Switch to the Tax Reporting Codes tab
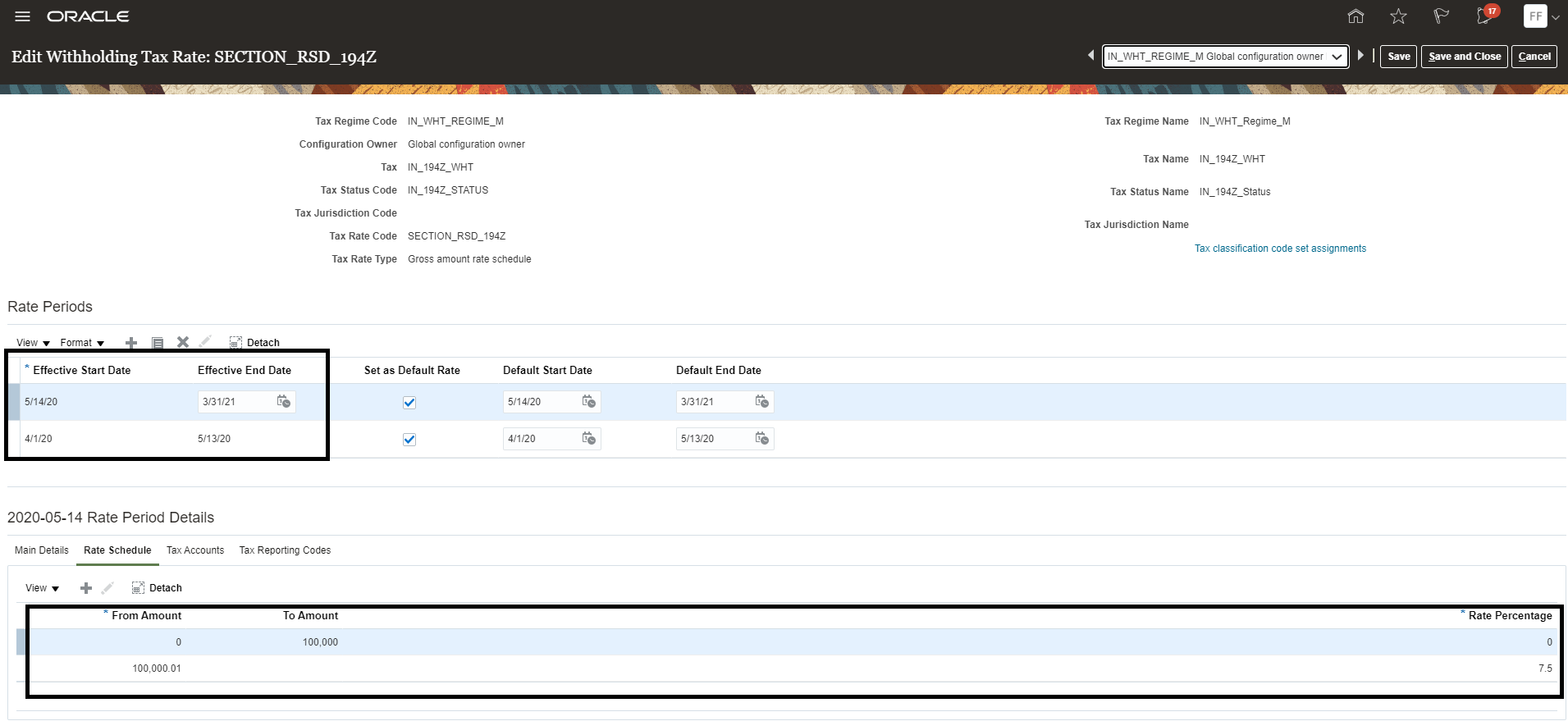 click(x=285, y=550)
